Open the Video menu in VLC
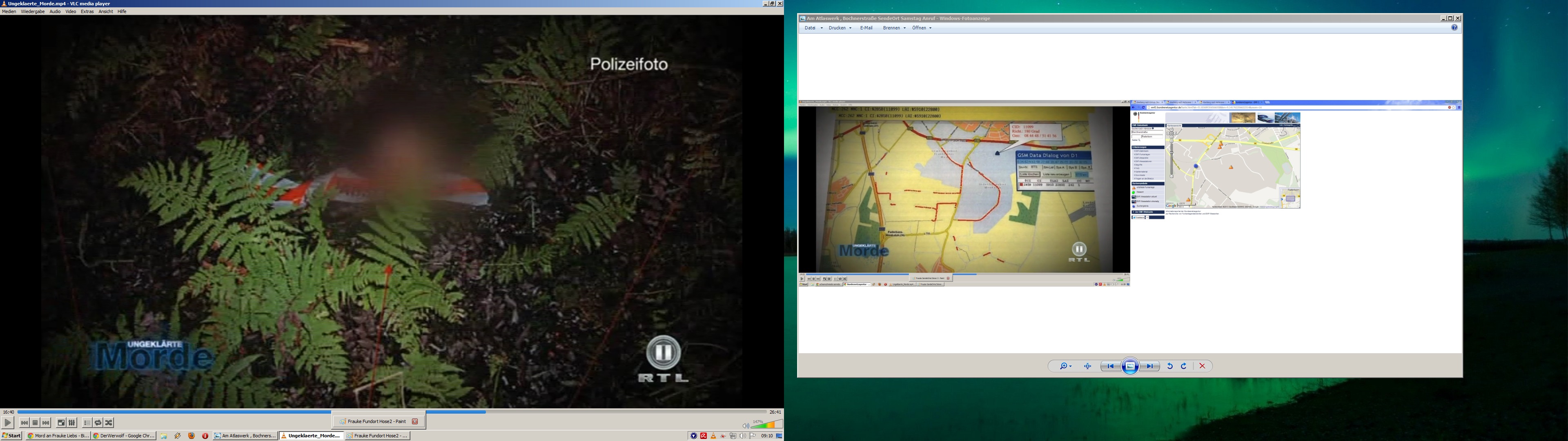The width and height of the screenshot is (1568, 441). coord(71,11)
